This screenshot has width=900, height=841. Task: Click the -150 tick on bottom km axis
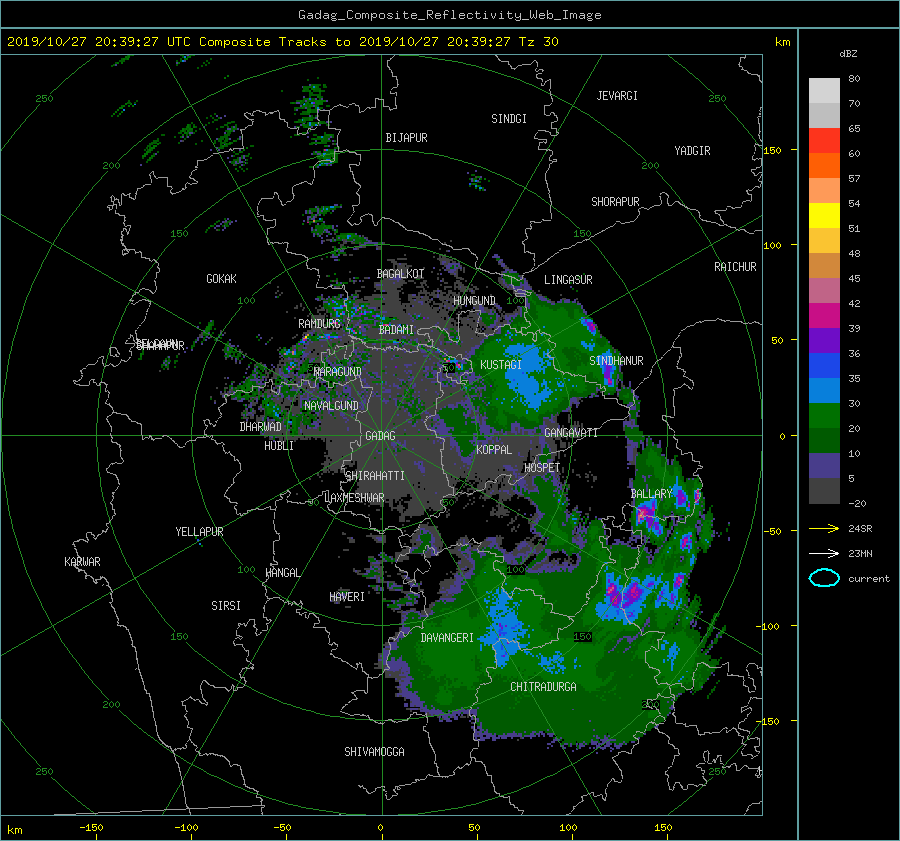[x=91, y=828]
